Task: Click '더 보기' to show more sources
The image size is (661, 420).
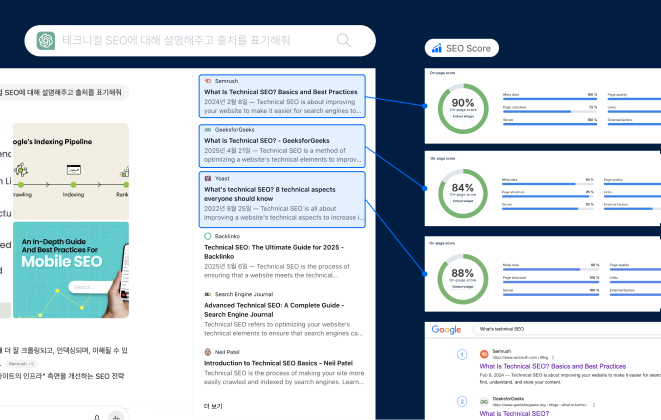Action: point(213,406)
